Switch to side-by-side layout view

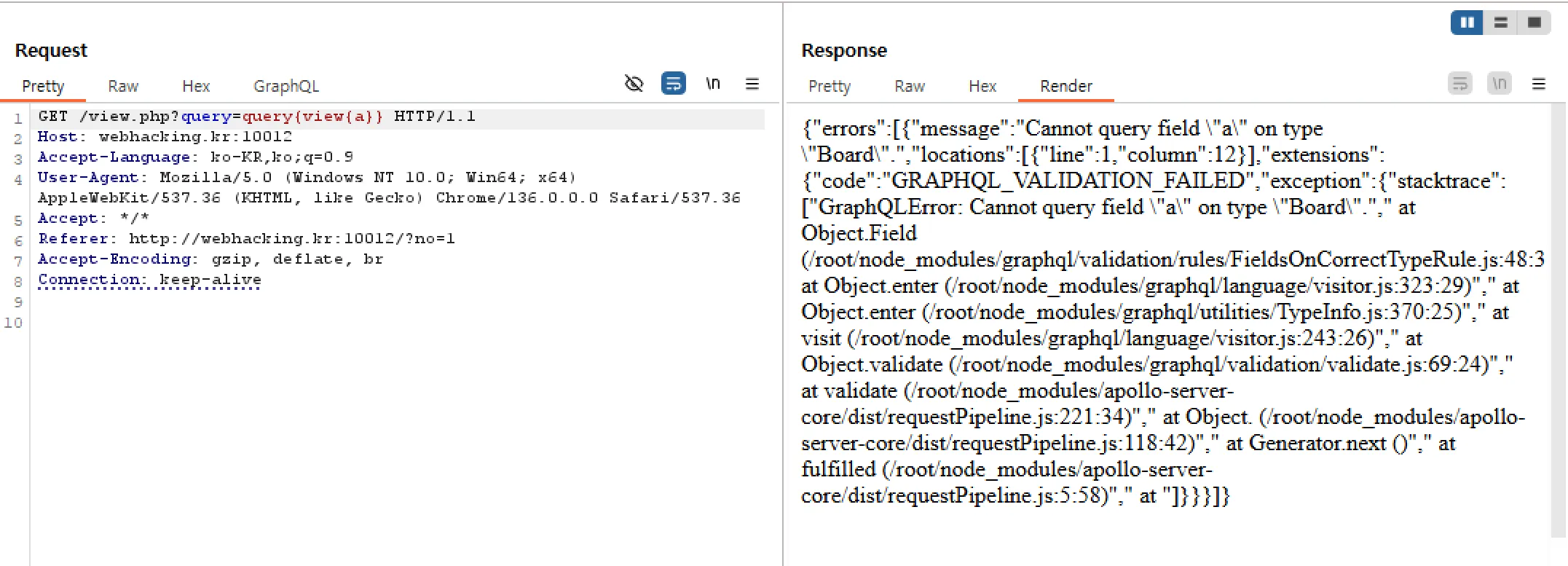point(1467,23)
